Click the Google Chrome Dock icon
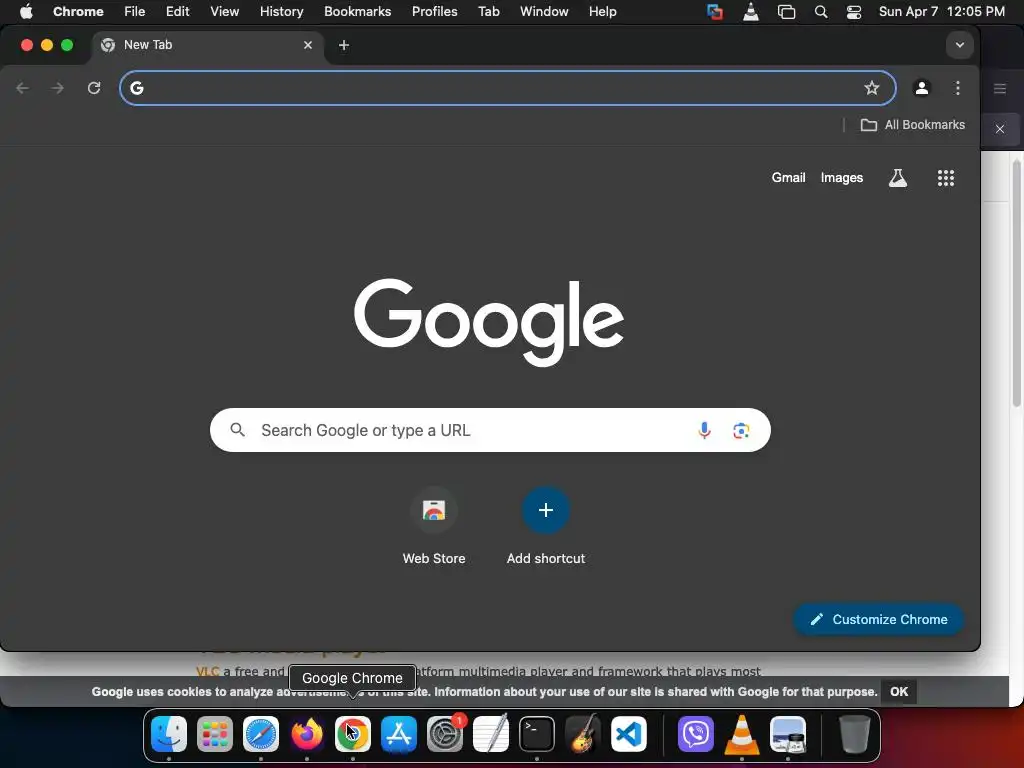Image resolution: width=1024 pixels, height=768 pixels. 353,734
